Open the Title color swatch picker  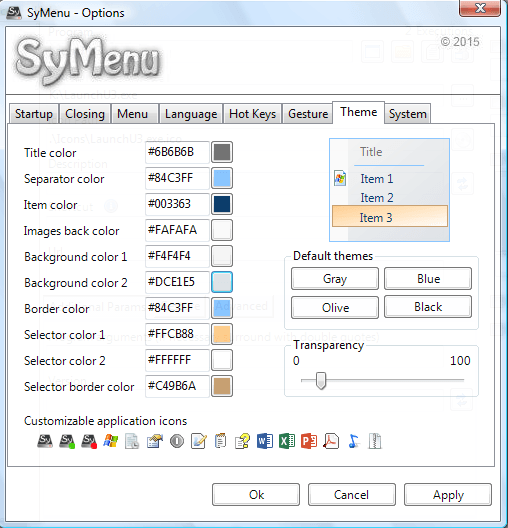tap(222, 152)
